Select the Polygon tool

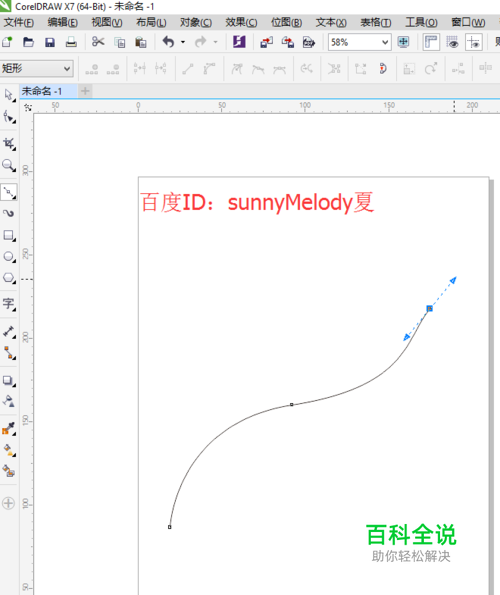click(x=9, y=278)
